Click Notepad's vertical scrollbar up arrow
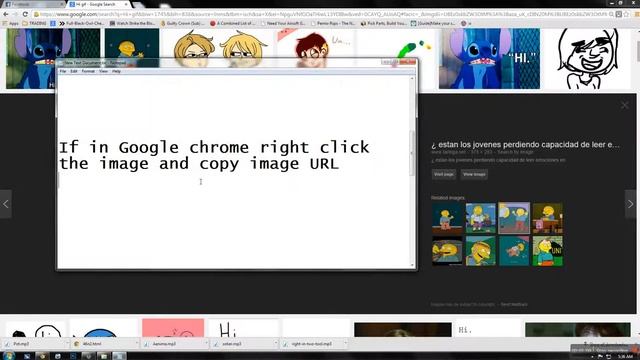Viewport: 640px width, 360px height. [x=412, y=78]
